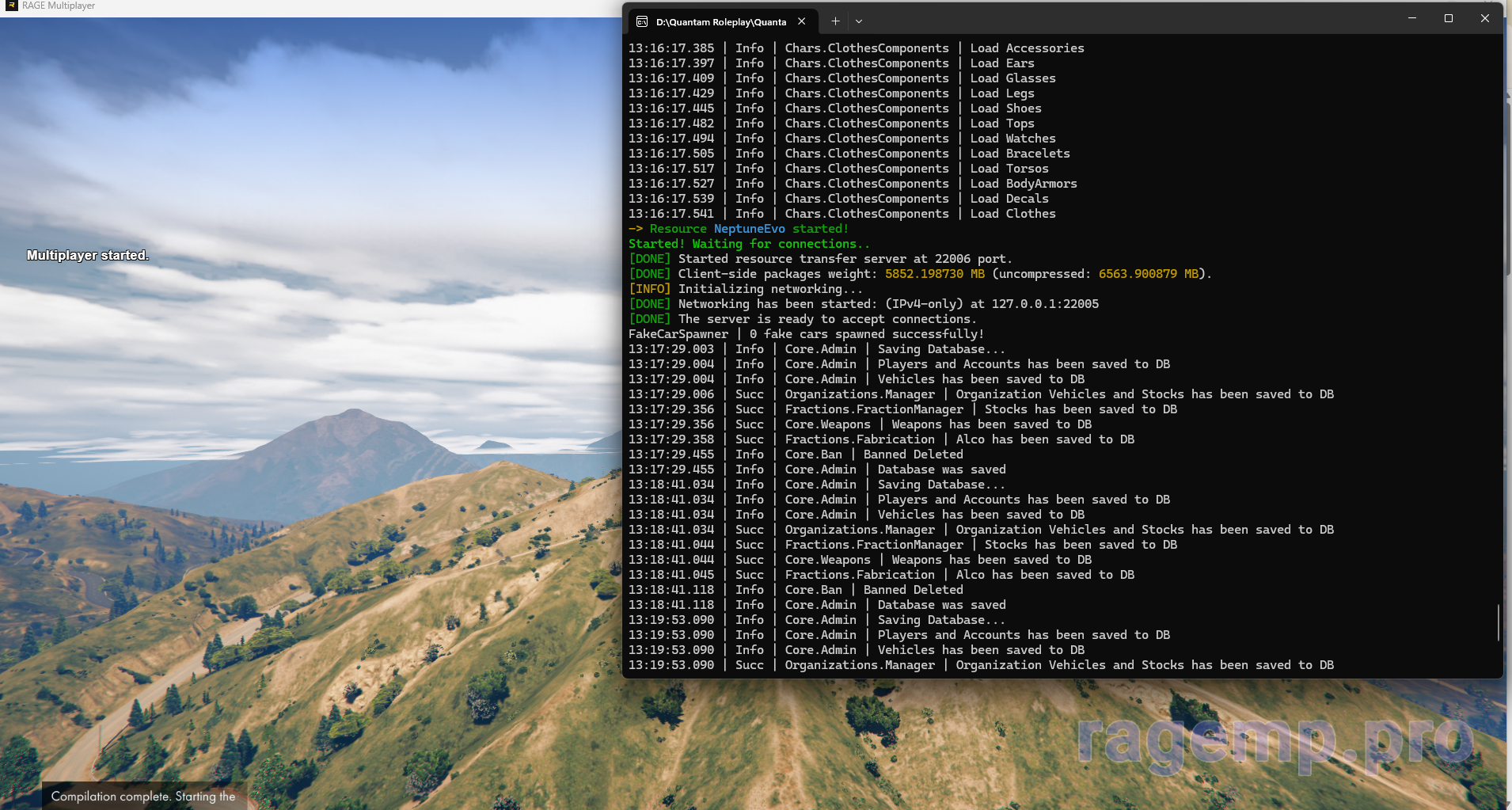
Task: Select the D:\Quantam Roleplay\Quanta tab
Action: pyautogui.click(x=720, y=22)
